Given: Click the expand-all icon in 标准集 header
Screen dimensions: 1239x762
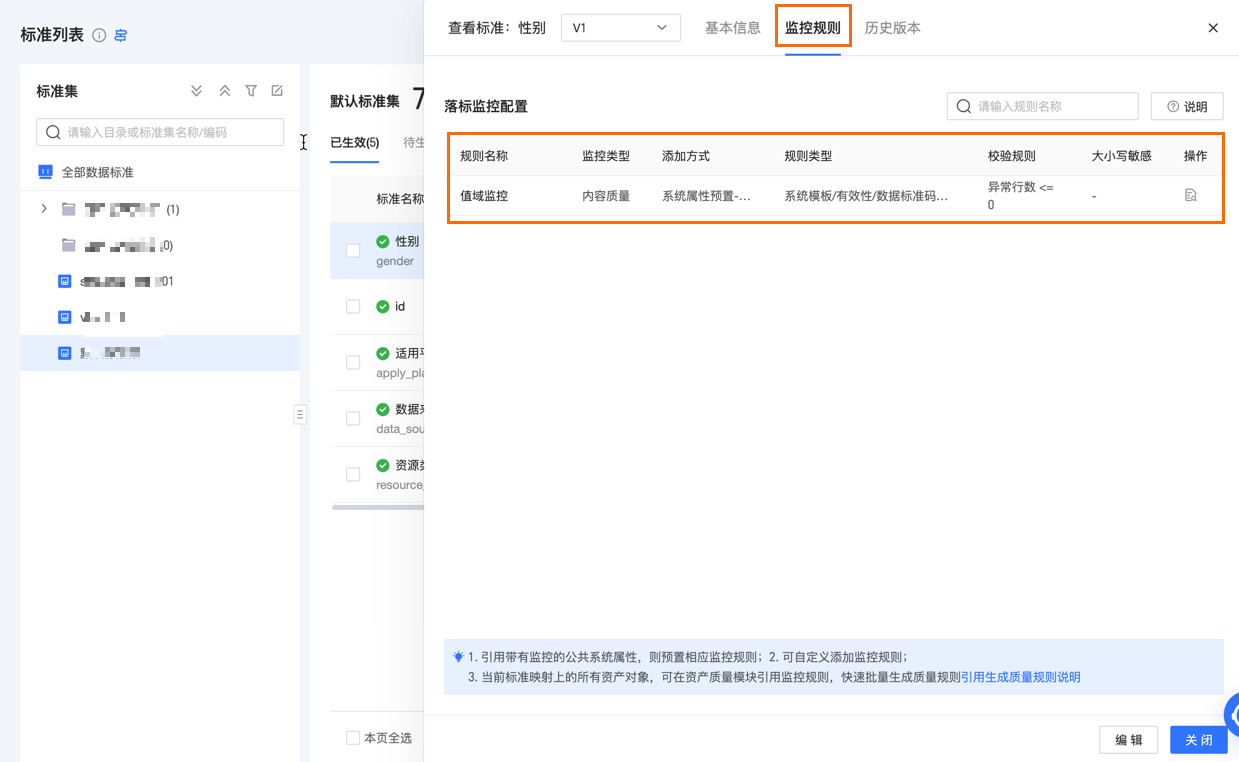Looking at the screenshot, I should (x=197, y=91).
